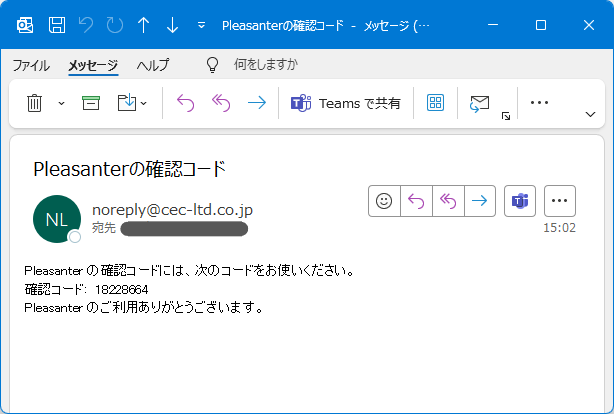Click the line Pleasanter のご利用ありがとうございます

(144, 308)
